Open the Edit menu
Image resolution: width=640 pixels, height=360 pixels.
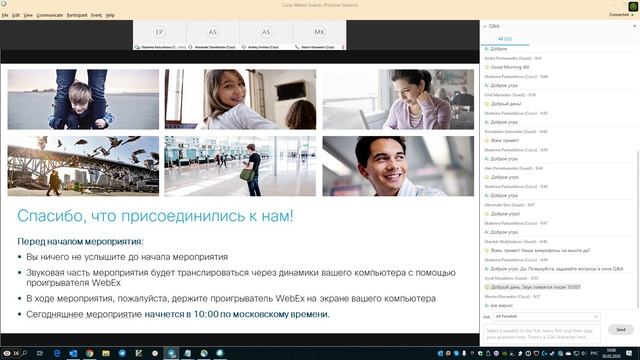(16, 15)
